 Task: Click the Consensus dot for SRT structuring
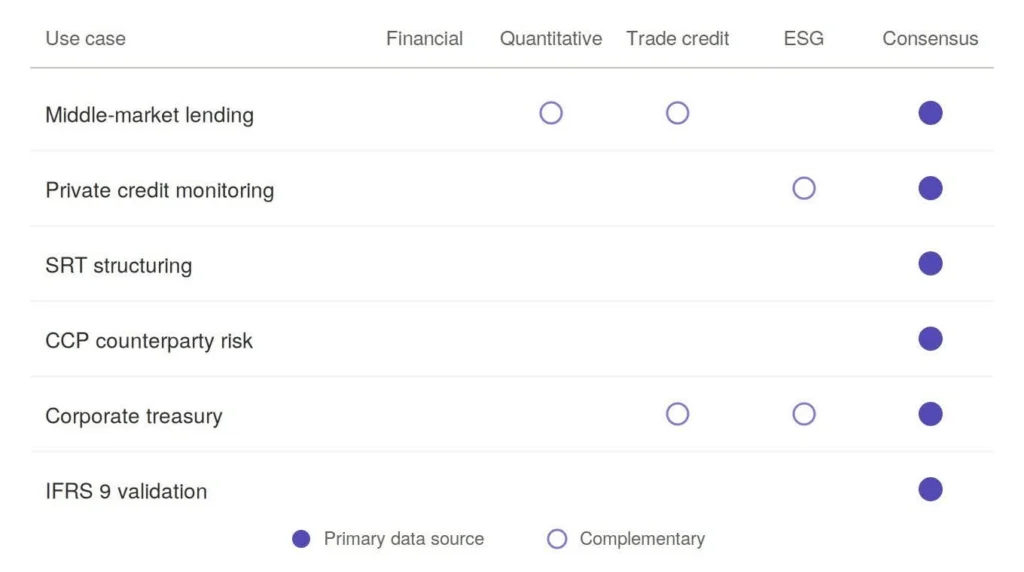pyautogui.click(x=930, y=264)
